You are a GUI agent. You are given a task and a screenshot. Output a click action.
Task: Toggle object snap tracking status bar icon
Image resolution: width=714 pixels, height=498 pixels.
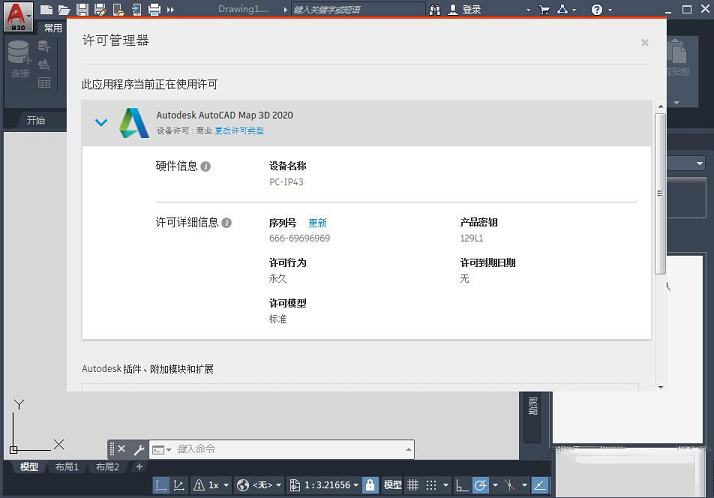[540, 485]
